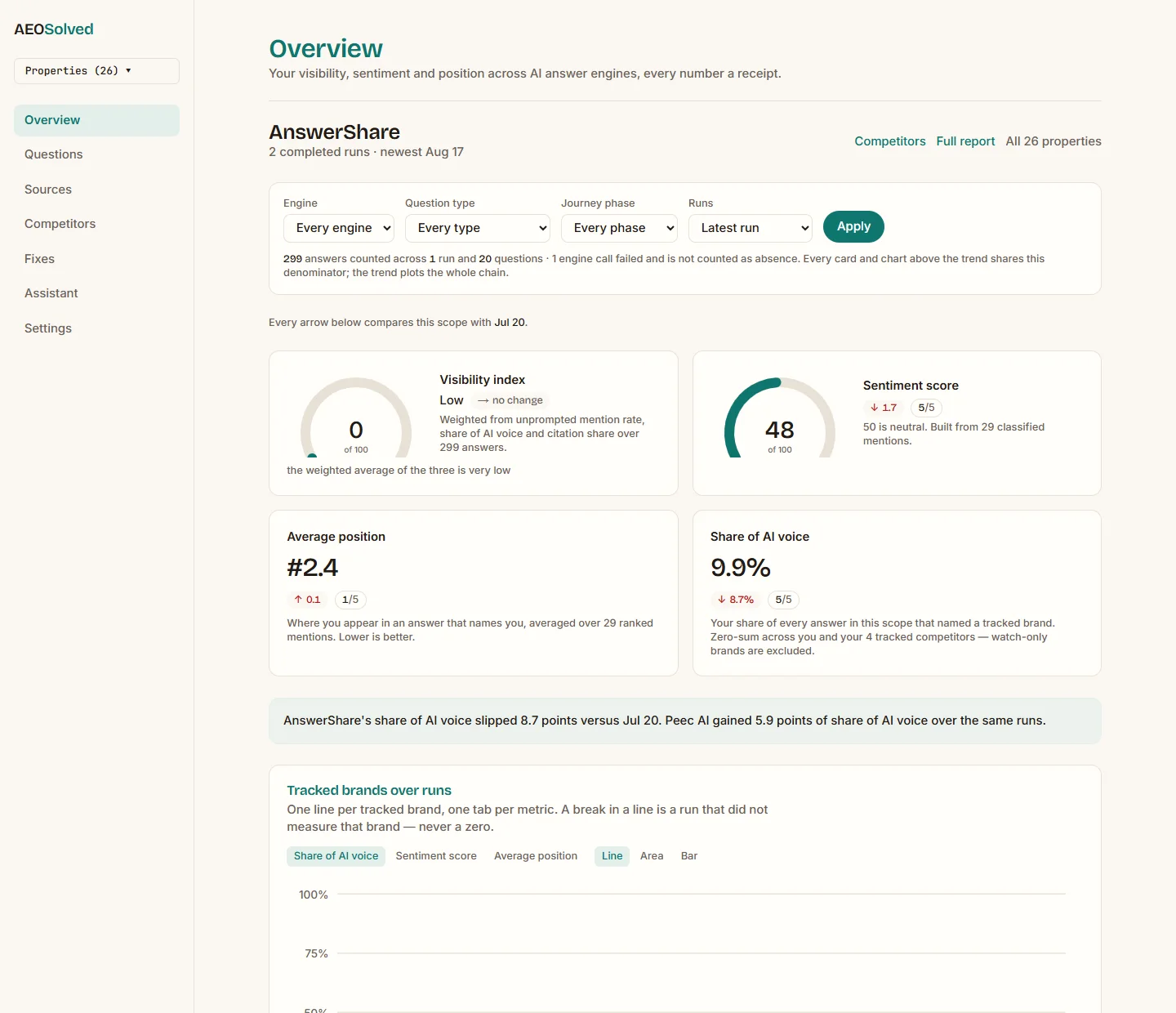Click the 5/5 badge under Share of AI voice
The image size is (1176, 1013).
click(783, 600)
